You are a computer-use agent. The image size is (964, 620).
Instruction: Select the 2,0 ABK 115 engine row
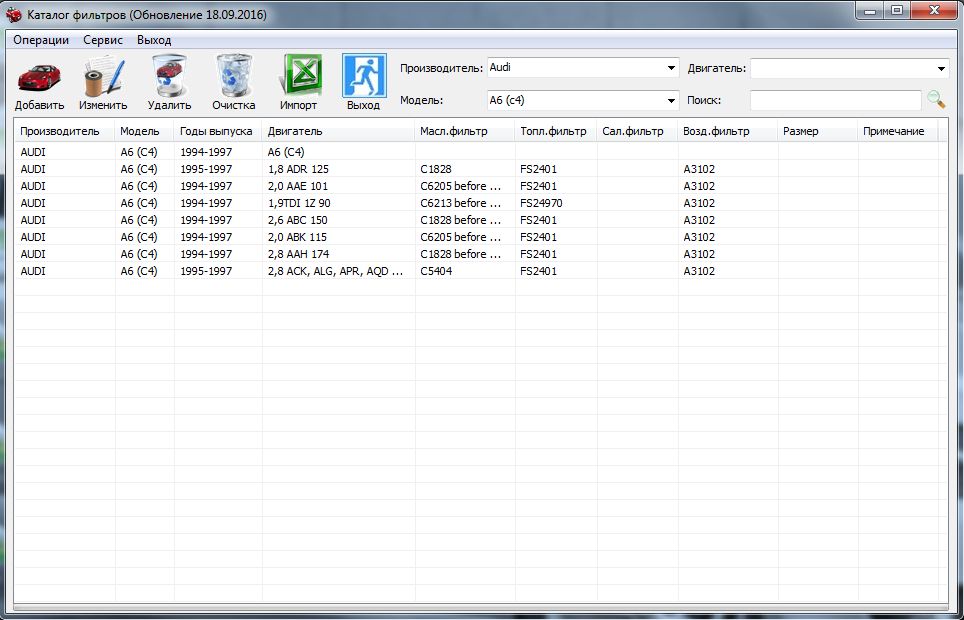click(x=481, y=237)
